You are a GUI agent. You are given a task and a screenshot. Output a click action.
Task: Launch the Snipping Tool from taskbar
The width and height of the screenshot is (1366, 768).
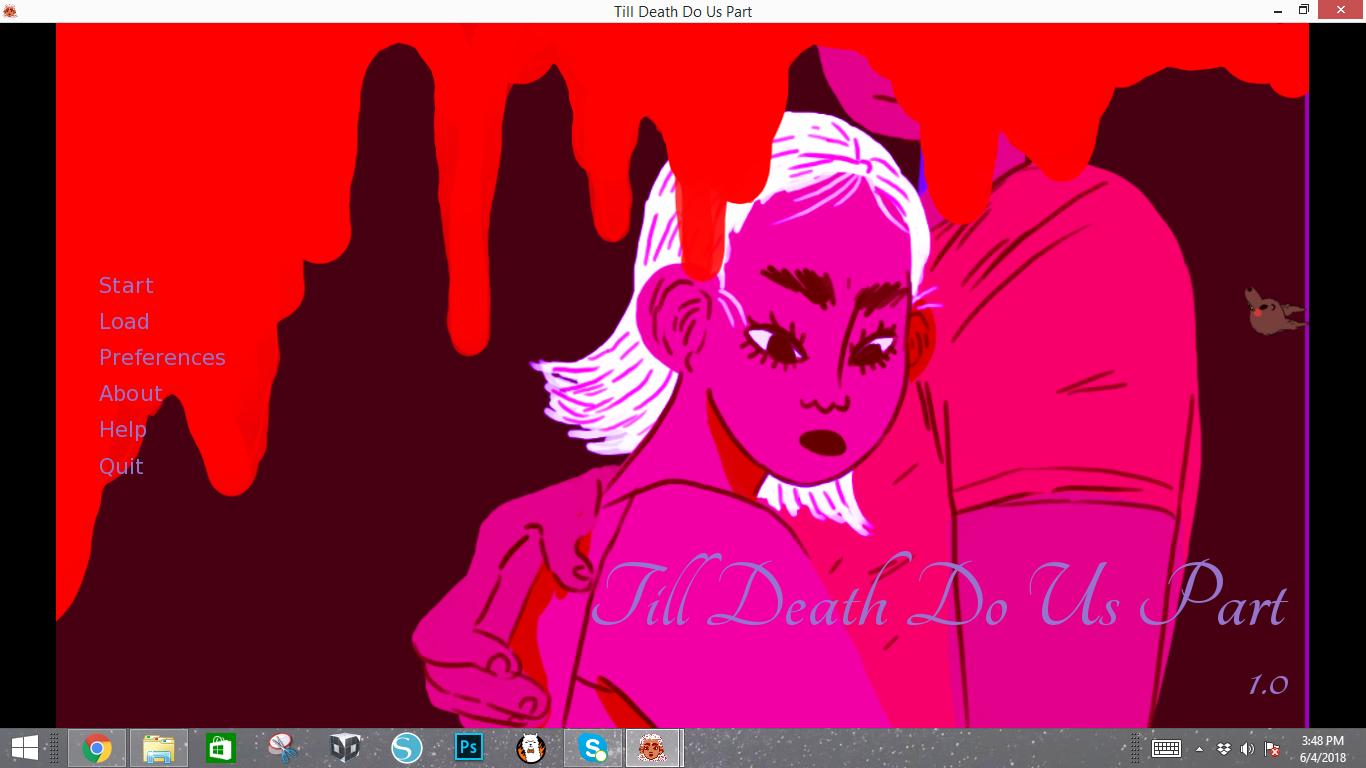click(x=283, y=748)
